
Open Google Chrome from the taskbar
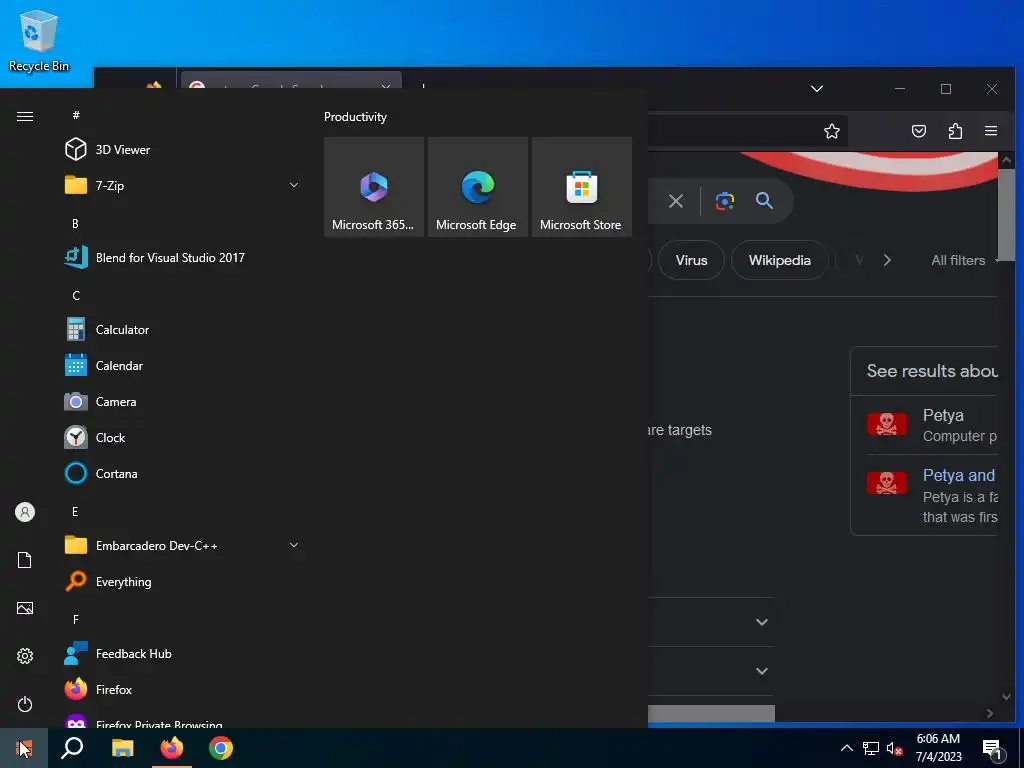tap(221, 748)
